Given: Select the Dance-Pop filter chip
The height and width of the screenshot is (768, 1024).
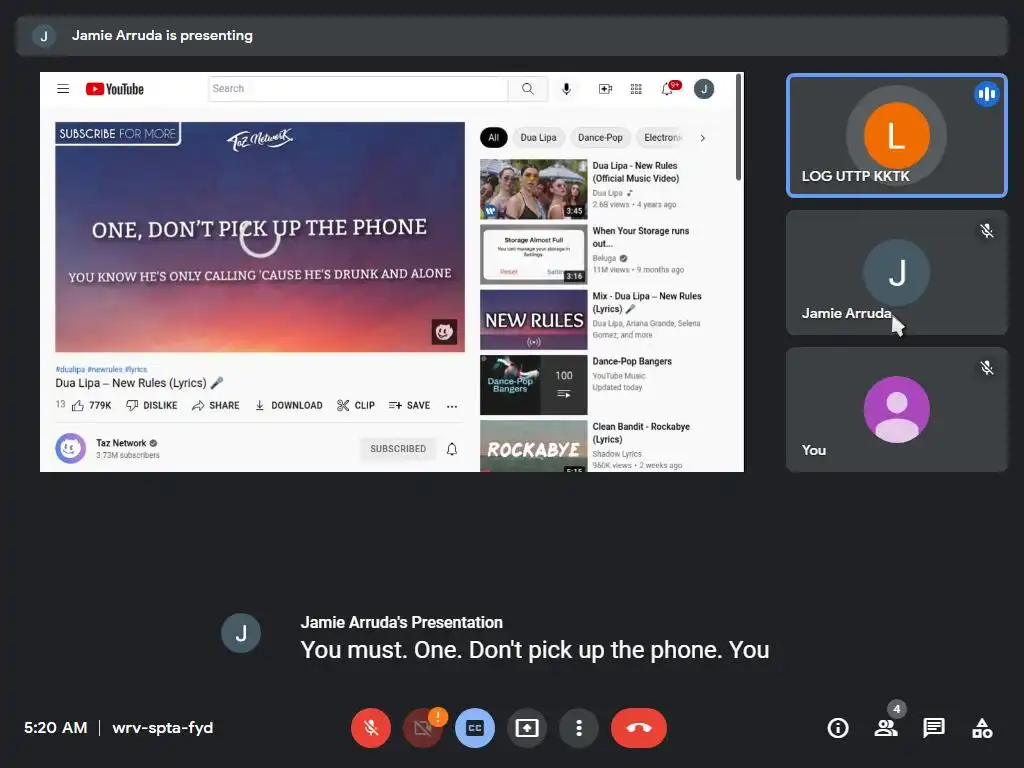Looking at the screenshot, I should [x=600, y=138].
